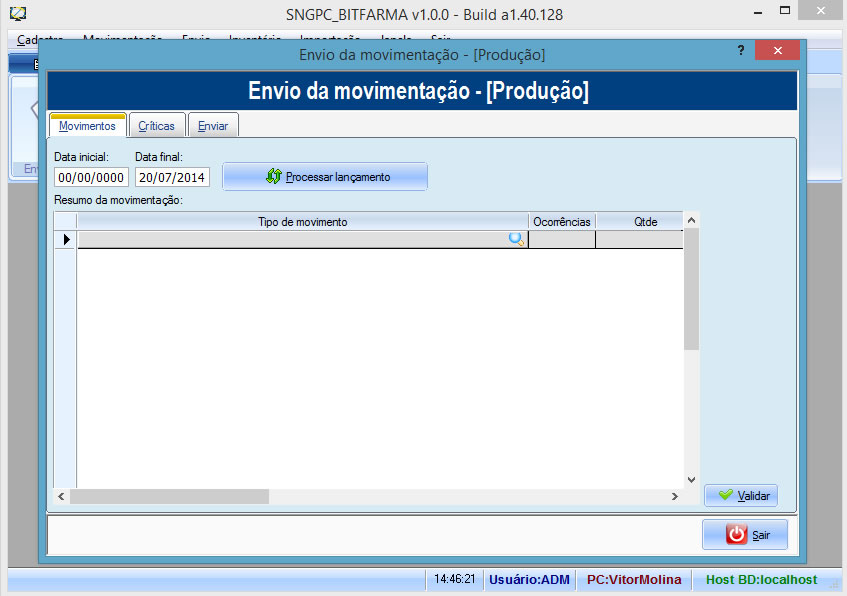Click the Tipo de movimento cell in first row

click(302, 239)
